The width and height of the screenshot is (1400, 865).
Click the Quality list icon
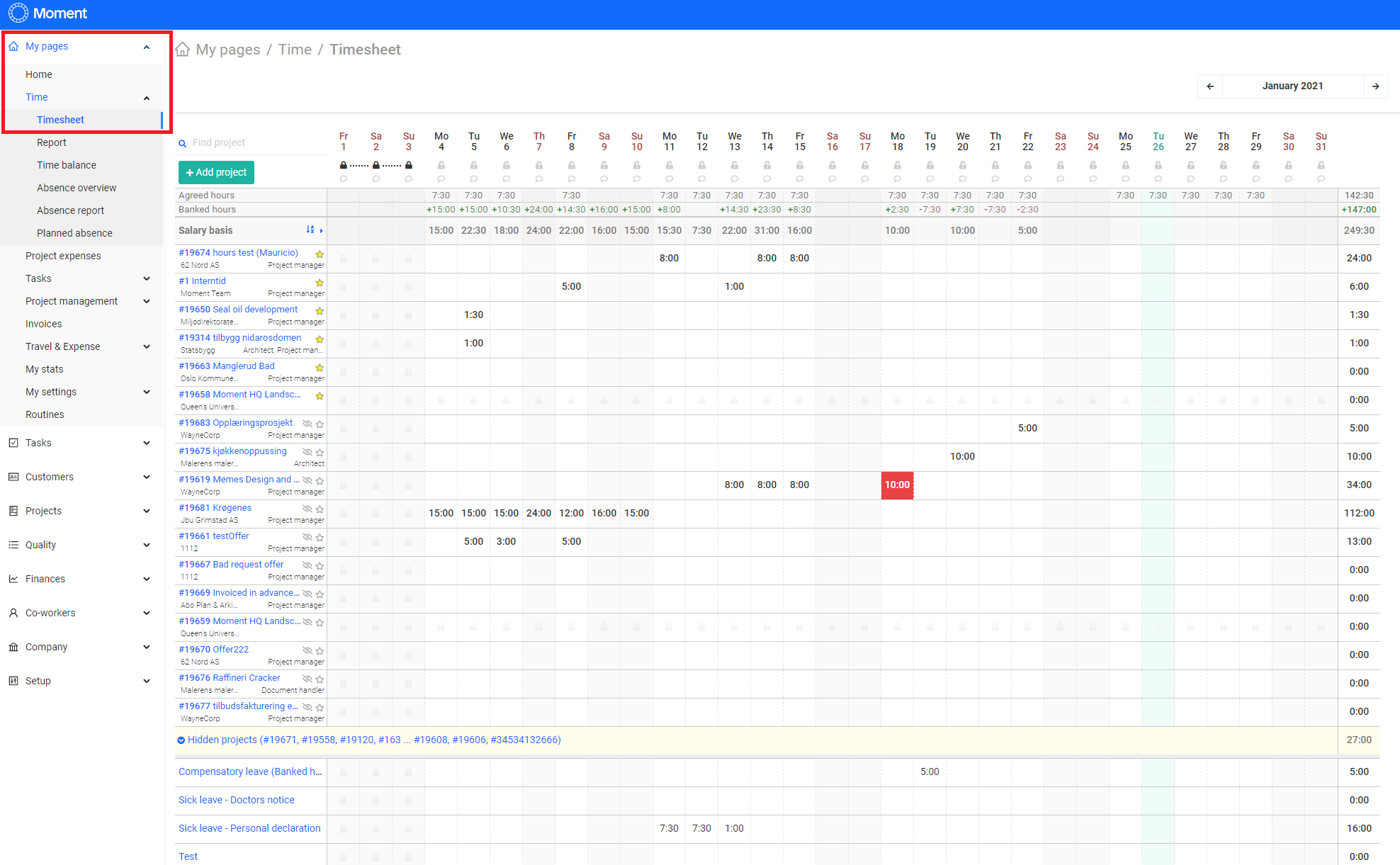pyautogui.click(x=13, y=545)
